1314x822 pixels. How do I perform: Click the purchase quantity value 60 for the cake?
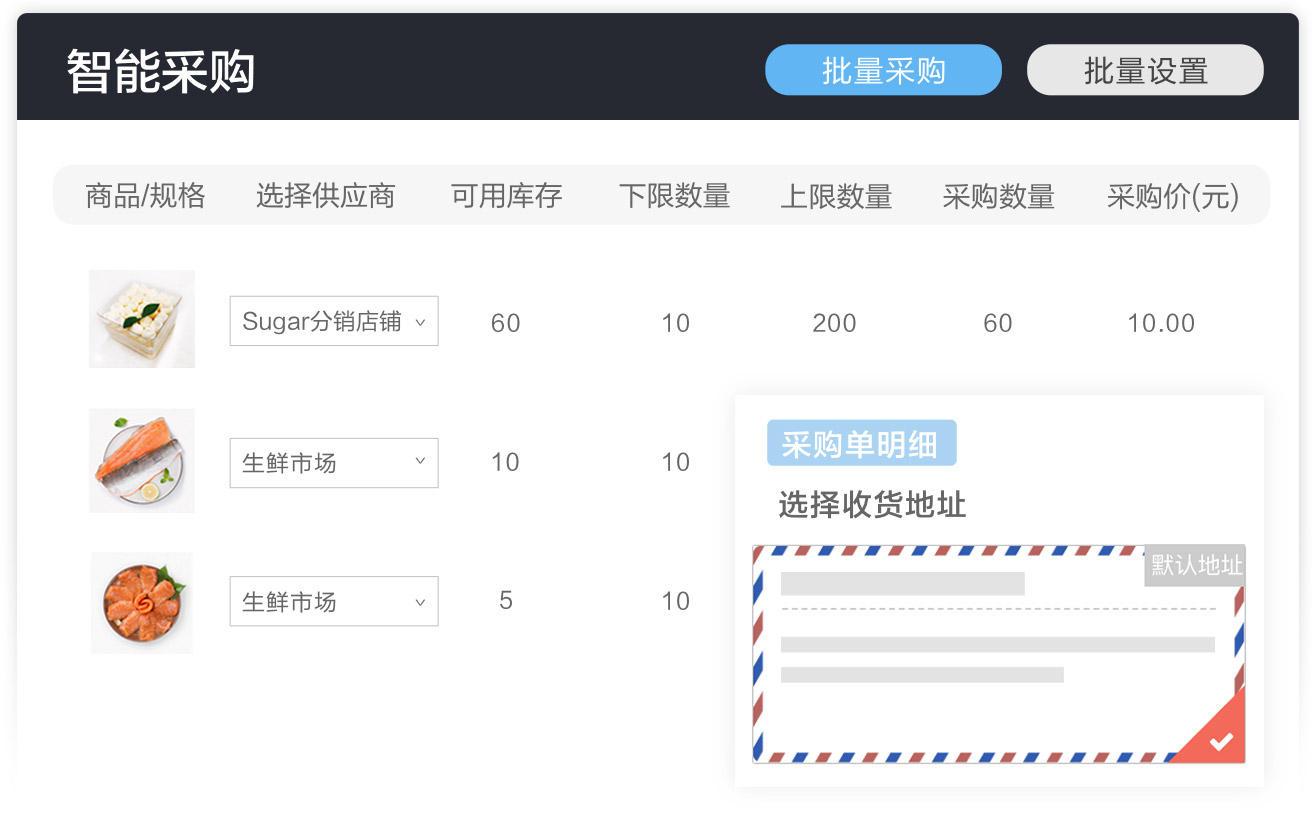click(997, 322)
